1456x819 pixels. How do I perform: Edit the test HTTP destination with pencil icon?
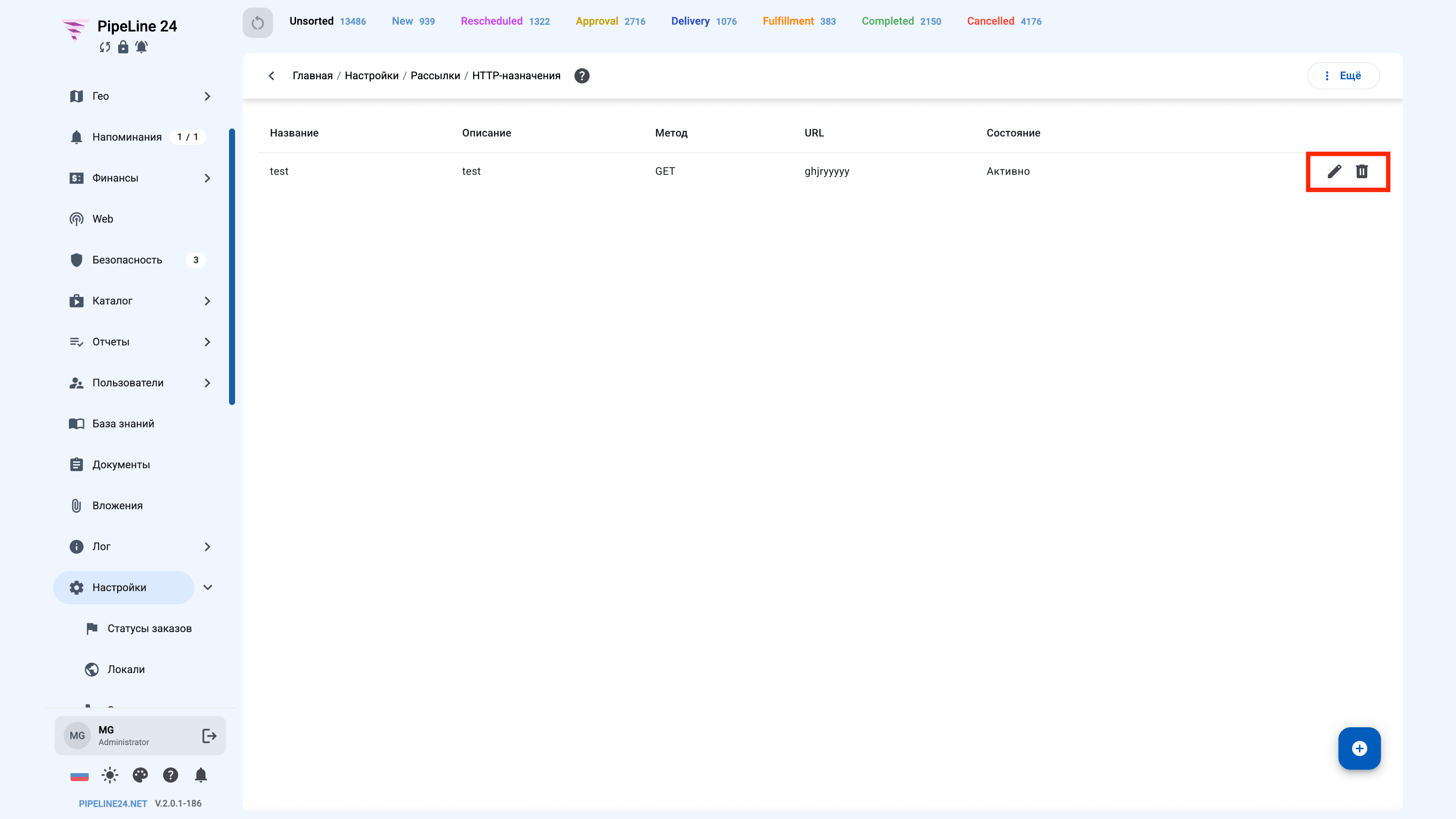[1334, 171]
